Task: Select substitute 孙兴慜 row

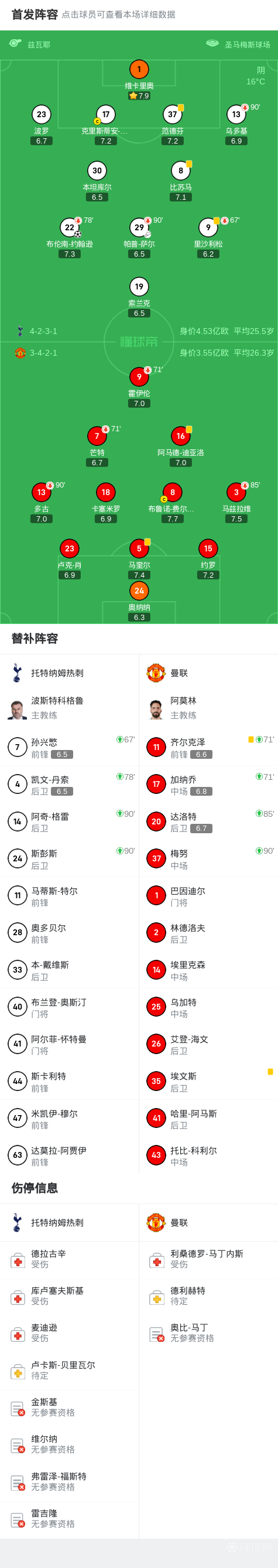Action: [x=69, y=748]
